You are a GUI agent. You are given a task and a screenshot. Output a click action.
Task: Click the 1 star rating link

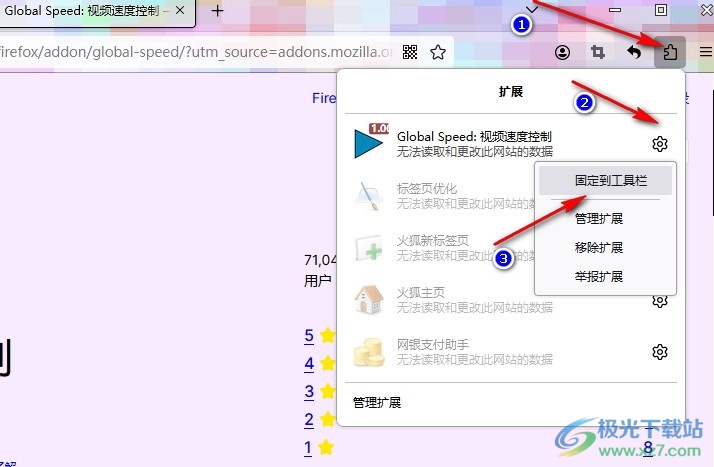(x=308, y=448)
